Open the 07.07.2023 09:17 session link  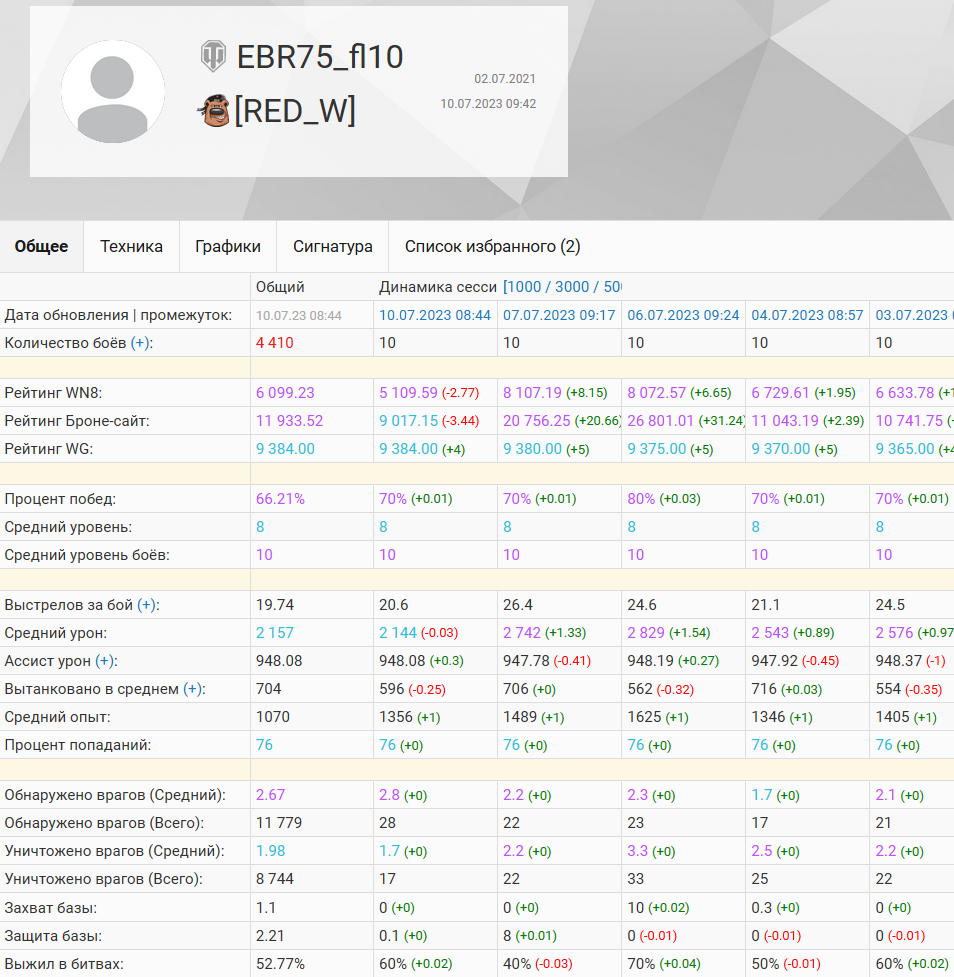(559, 315)
